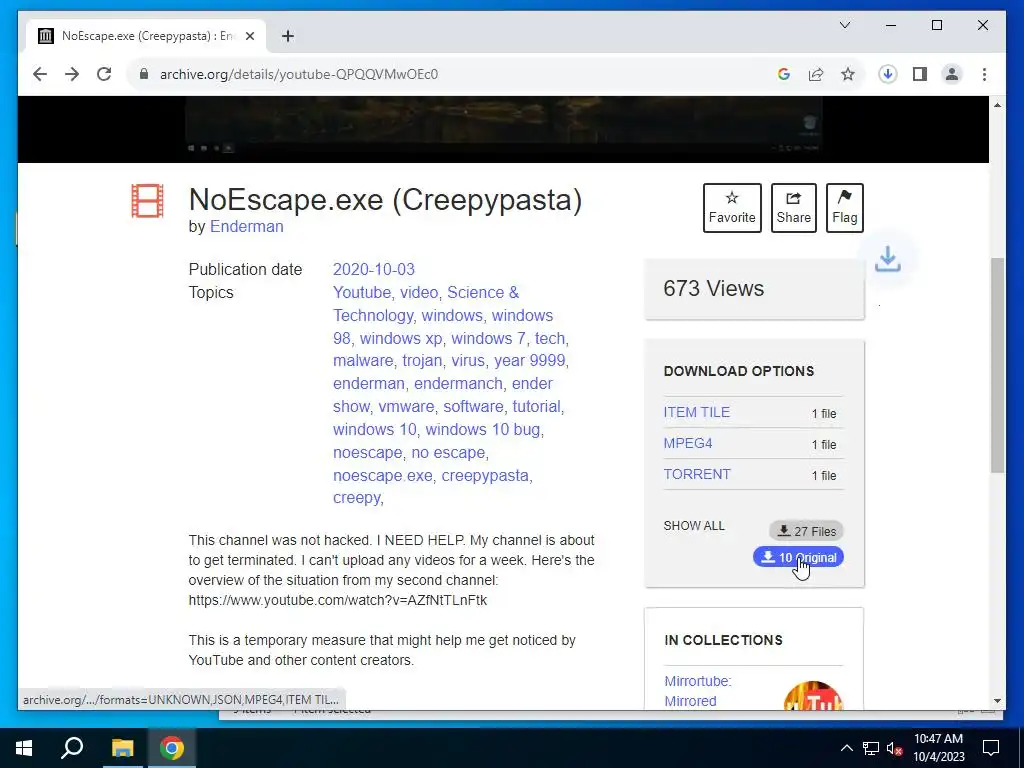The image size is (1024, 768).
Task: Open Chrome three-dot menu
Action: point(984,74)
